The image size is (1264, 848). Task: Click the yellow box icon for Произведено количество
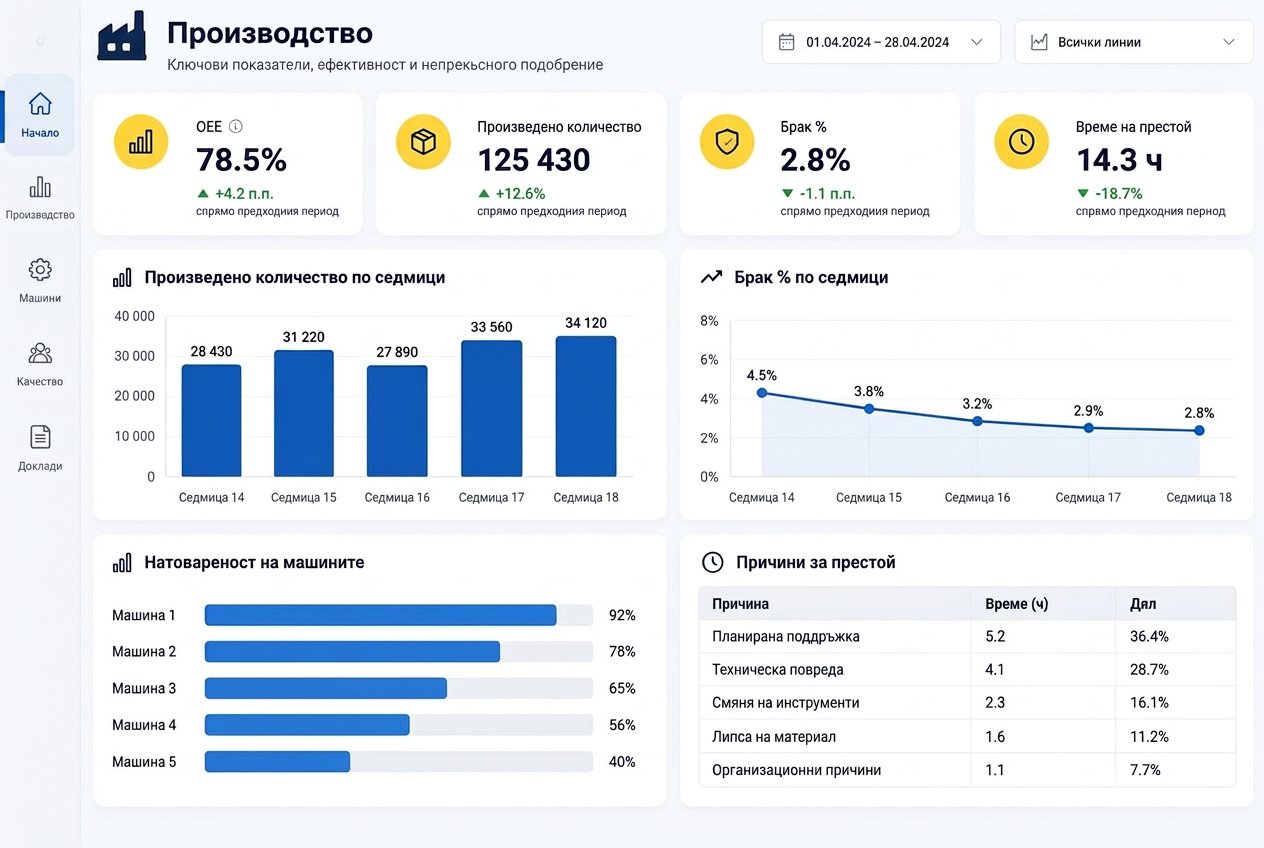(x=423, y=142)
